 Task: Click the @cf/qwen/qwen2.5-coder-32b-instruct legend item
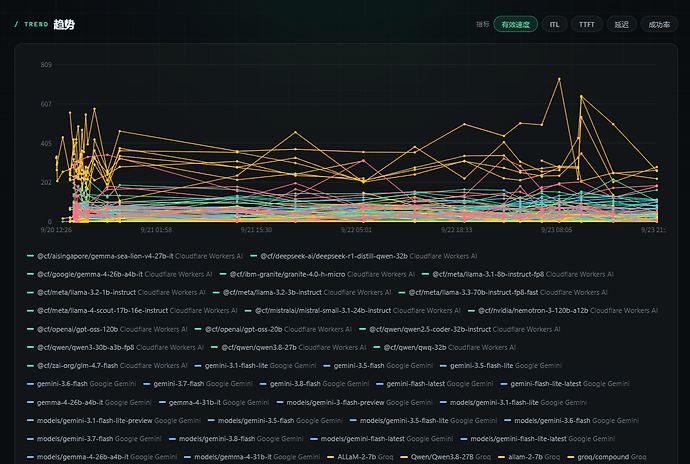(x=460, y=329)
